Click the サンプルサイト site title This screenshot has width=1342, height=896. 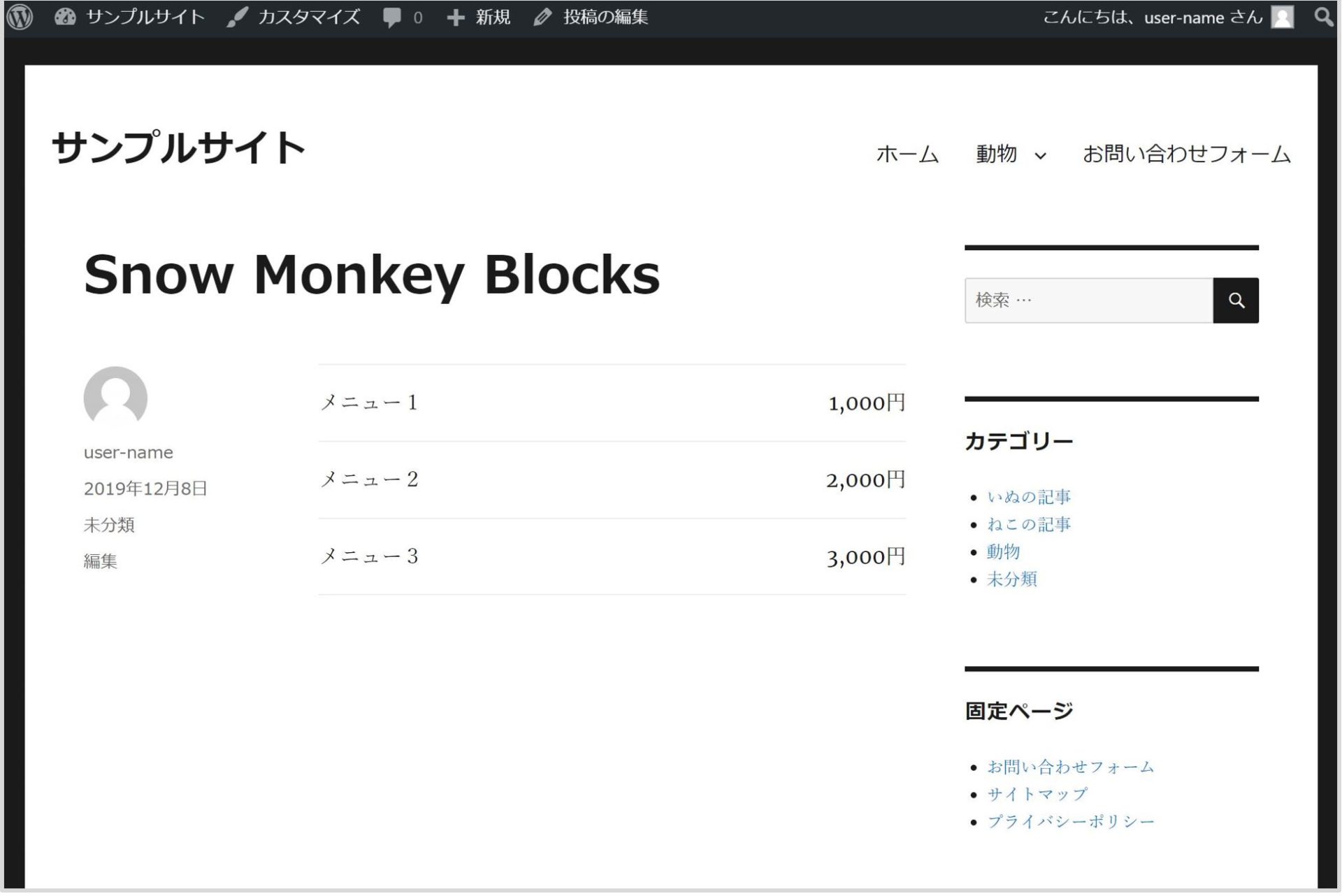178,145
